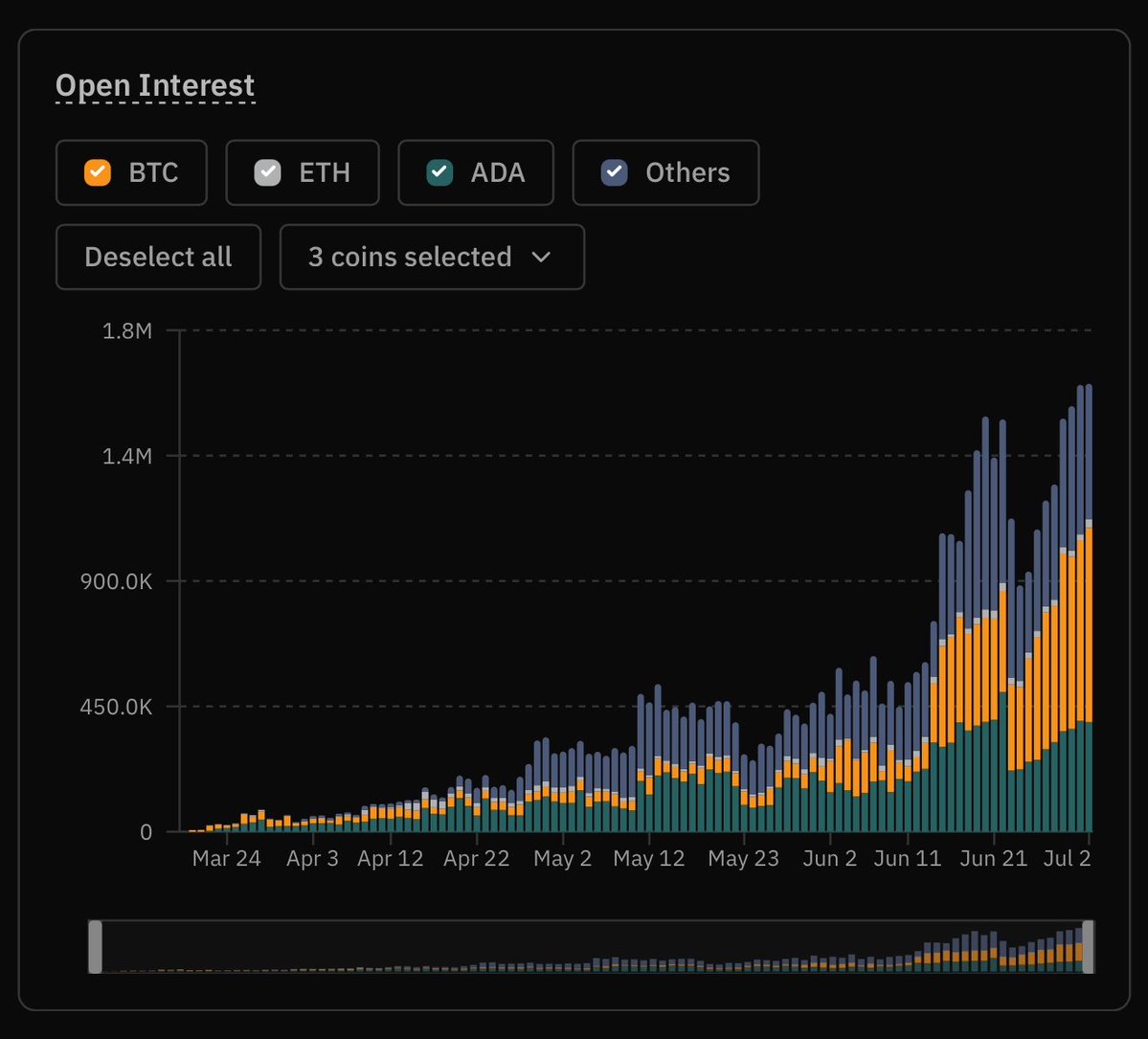
Task: Toggle the ADA checkbox
Action: coord(439,172)
